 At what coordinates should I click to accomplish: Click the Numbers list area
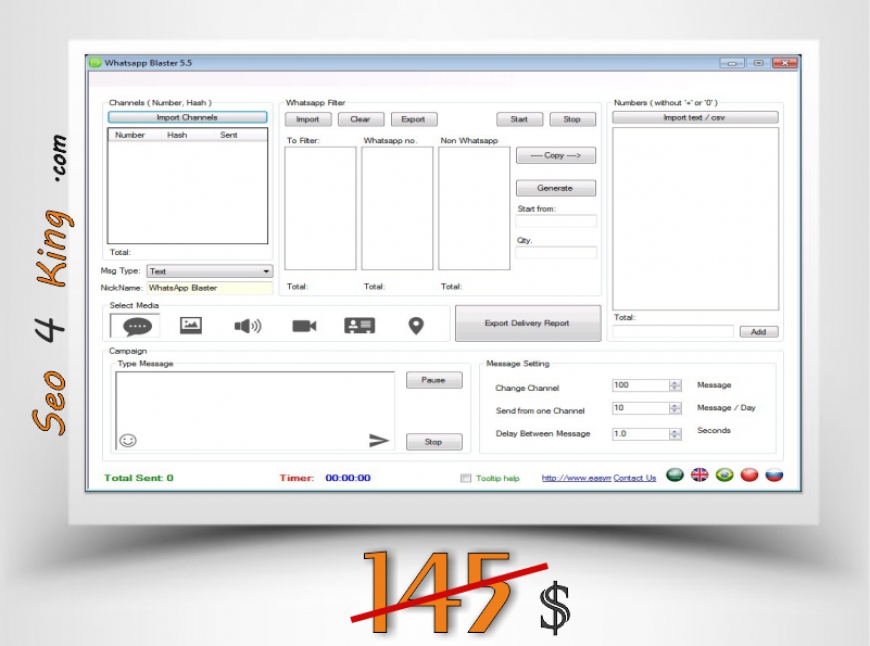pos(695,219)
